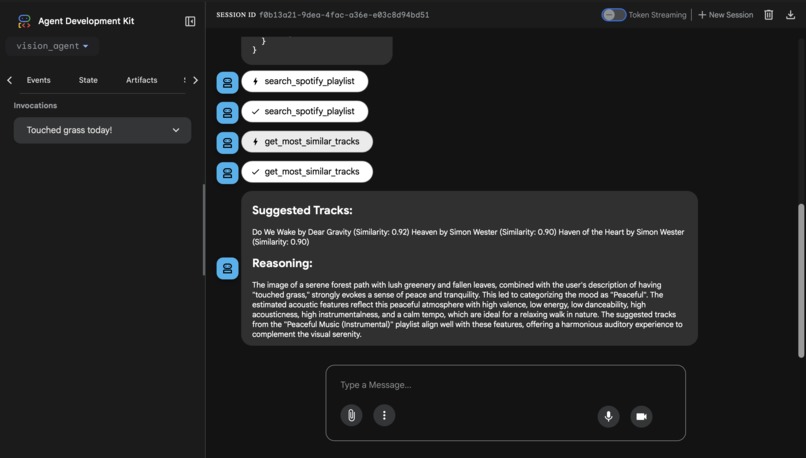Go to previous tabs with the left arrow
Image resolution: width=806 pixels, height=458 pixels.
click(10, 80)
